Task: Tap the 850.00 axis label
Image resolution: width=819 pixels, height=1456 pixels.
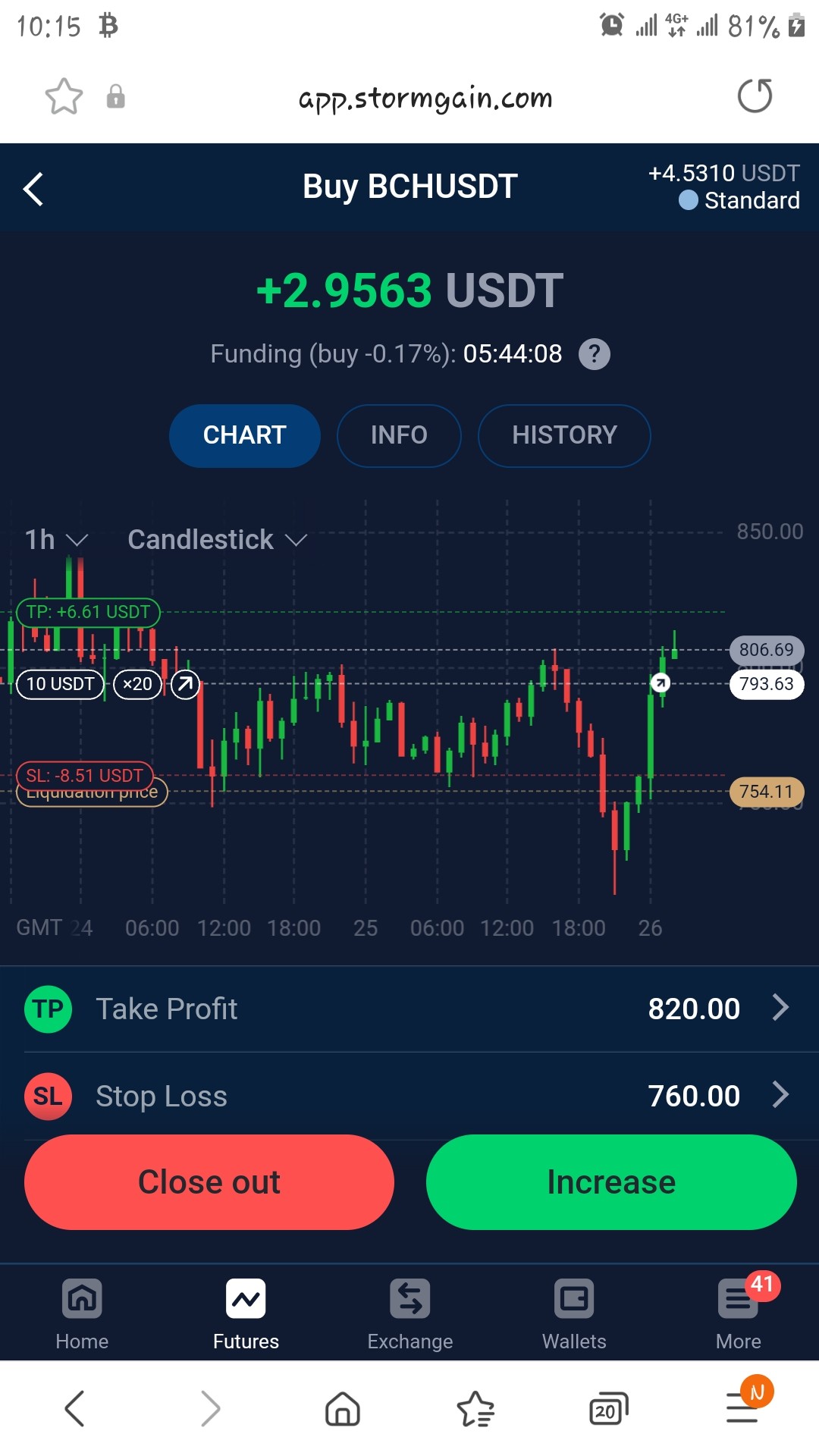Action: 770,532
